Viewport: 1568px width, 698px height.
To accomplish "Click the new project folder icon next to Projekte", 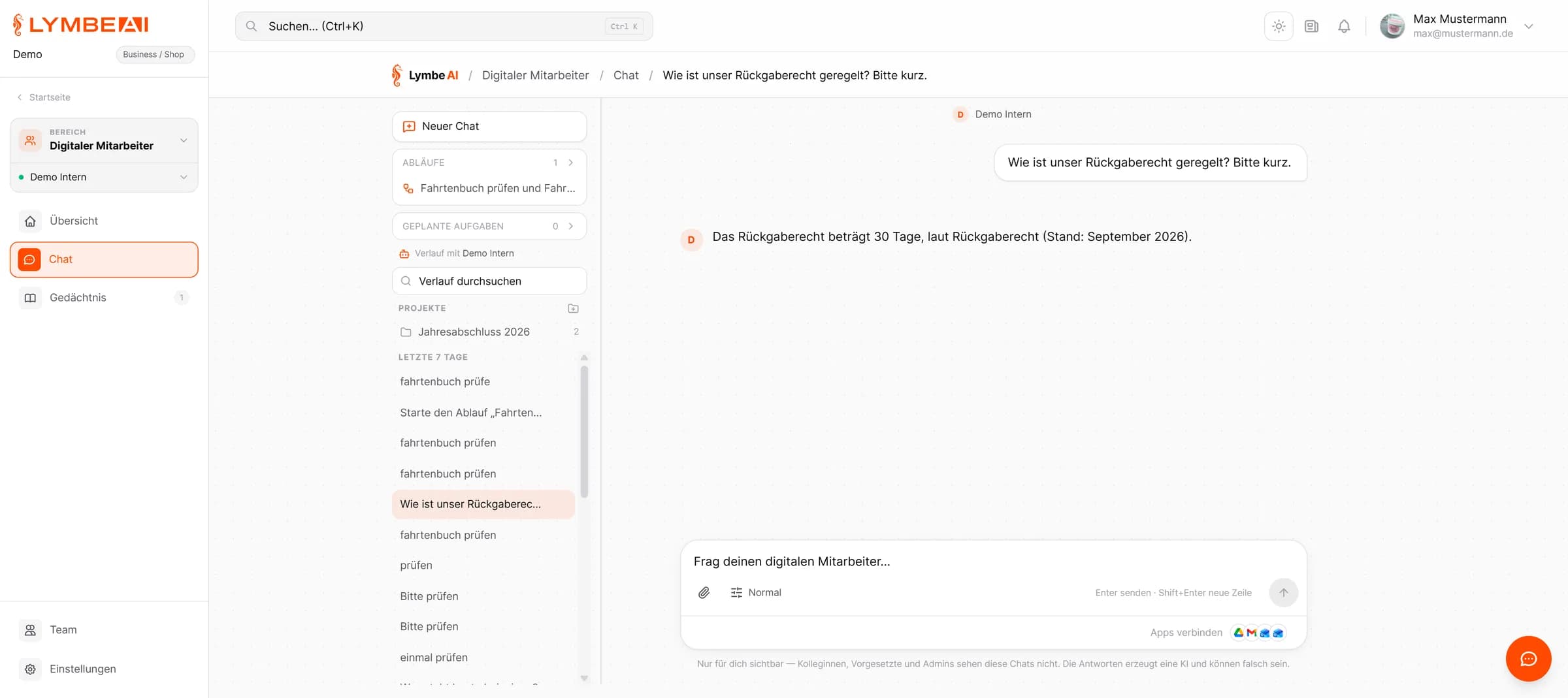I will click(573, 308).
